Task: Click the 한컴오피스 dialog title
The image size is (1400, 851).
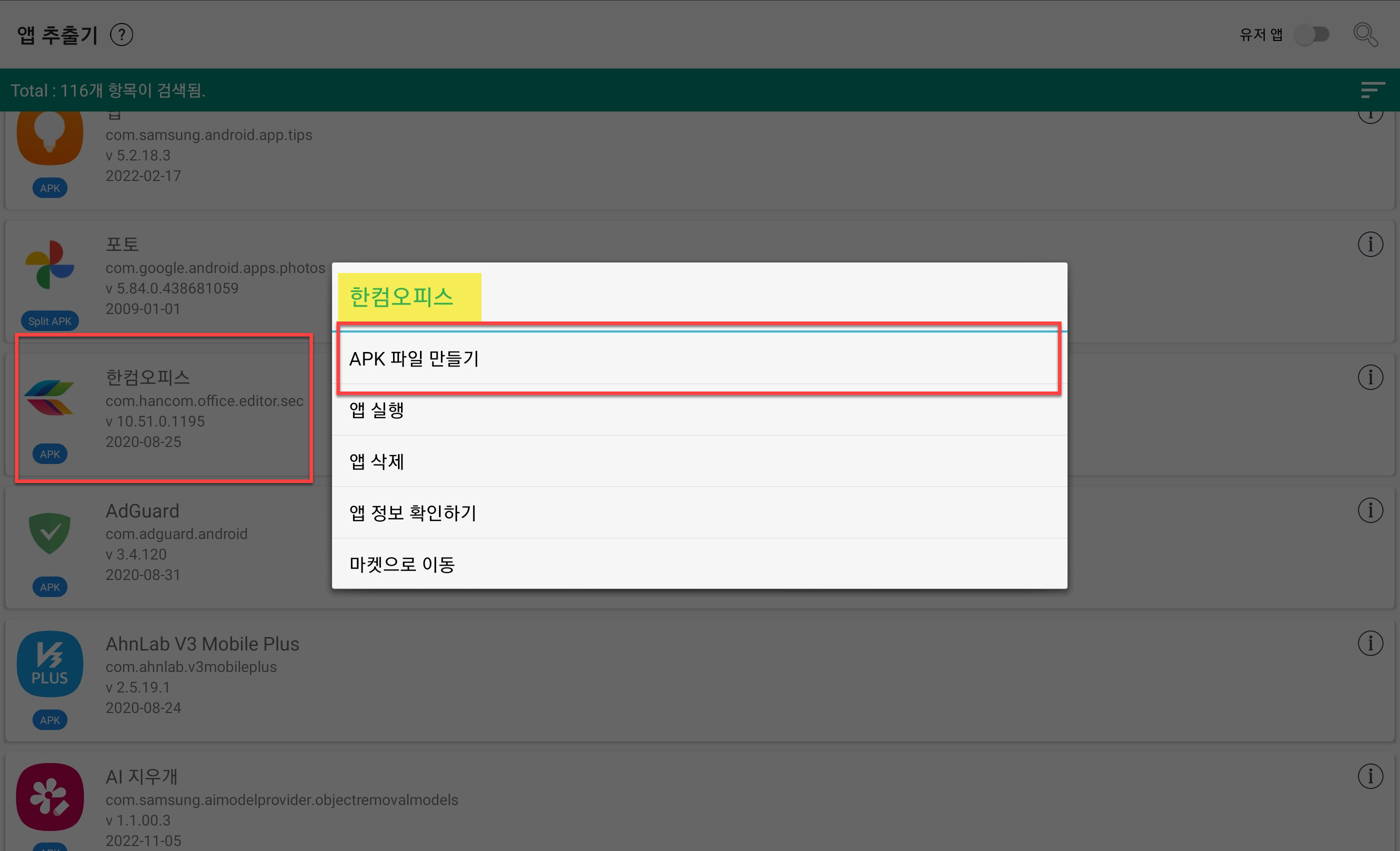Action: coord(401,296)
